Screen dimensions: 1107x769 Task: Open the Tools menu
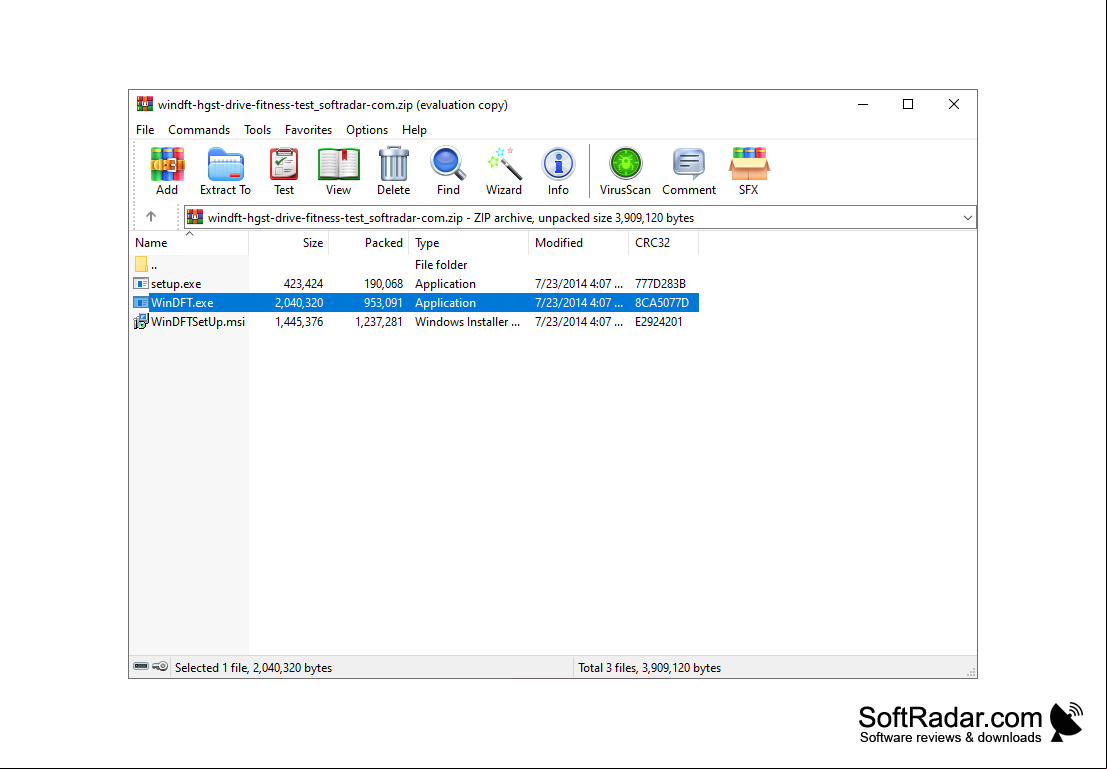point(258,130)
